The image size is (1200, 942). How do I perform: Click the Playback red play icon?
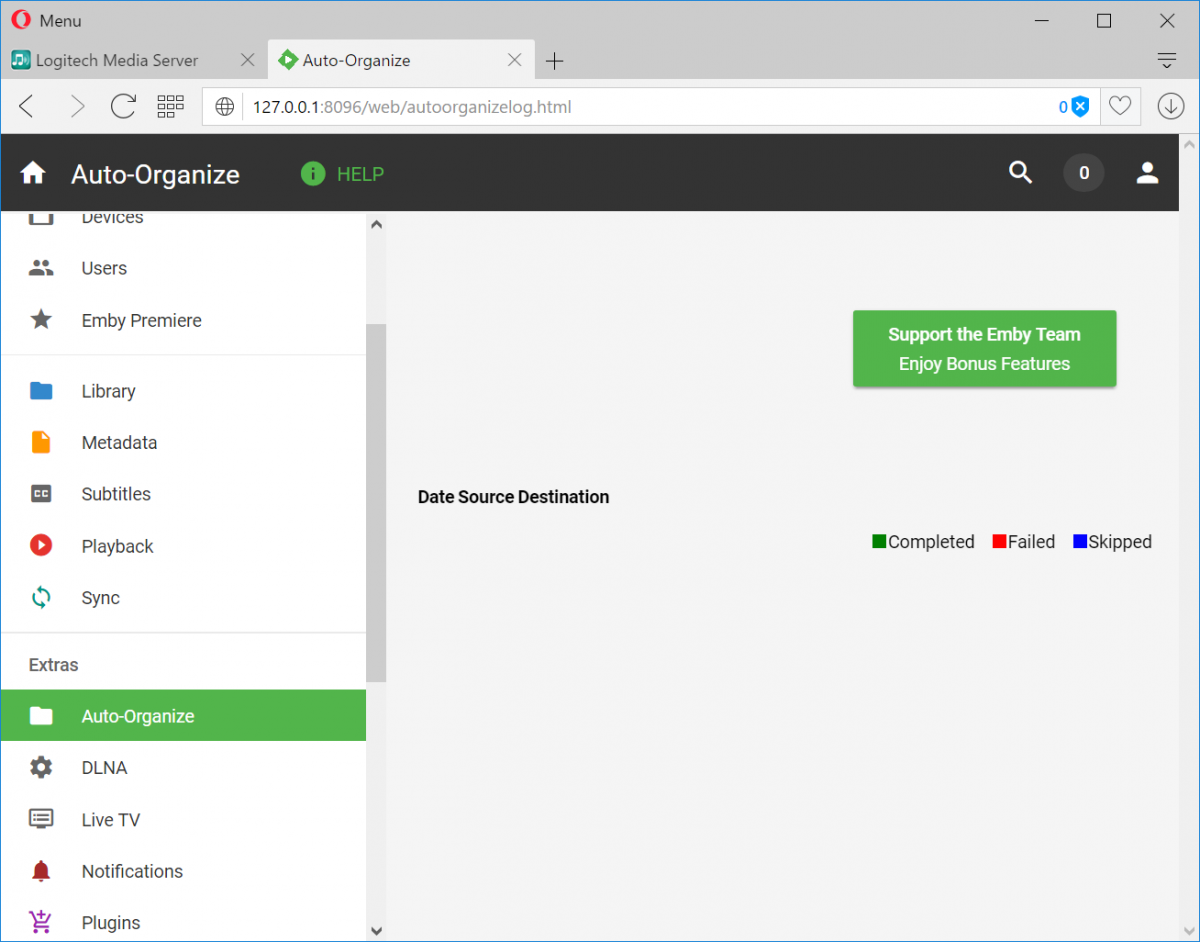coord(41,546)
